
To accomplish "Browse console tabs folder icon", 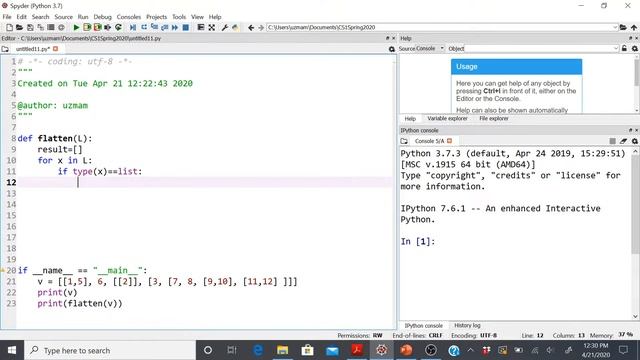I will pos(404,141).
